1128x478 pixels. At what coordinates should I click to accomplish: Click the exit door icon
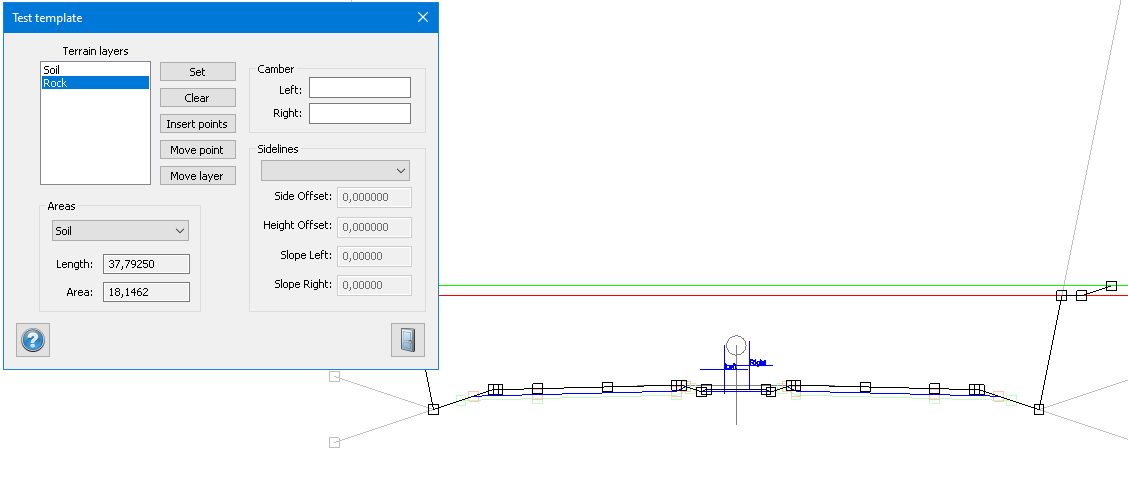[x=408, y=340]
